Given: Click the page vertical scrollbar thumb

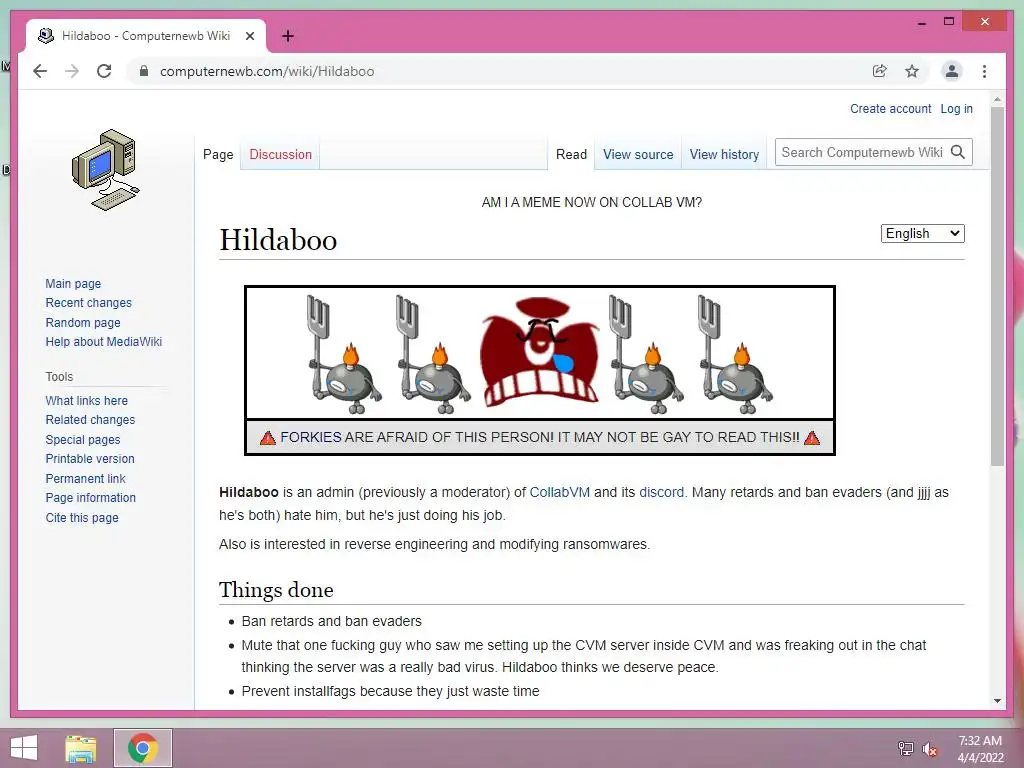Looking at the screenshot, I should coord(997,286).
